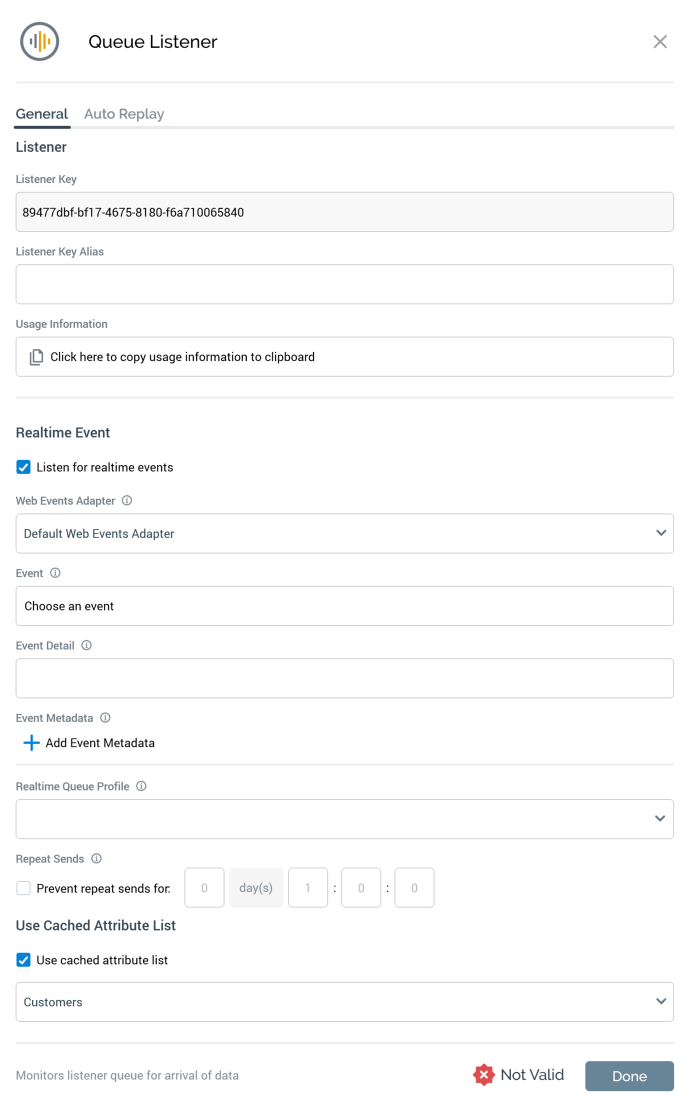
Task: Toggle Use cached attribute list checkbox
Action: click(x=24, y=960)
